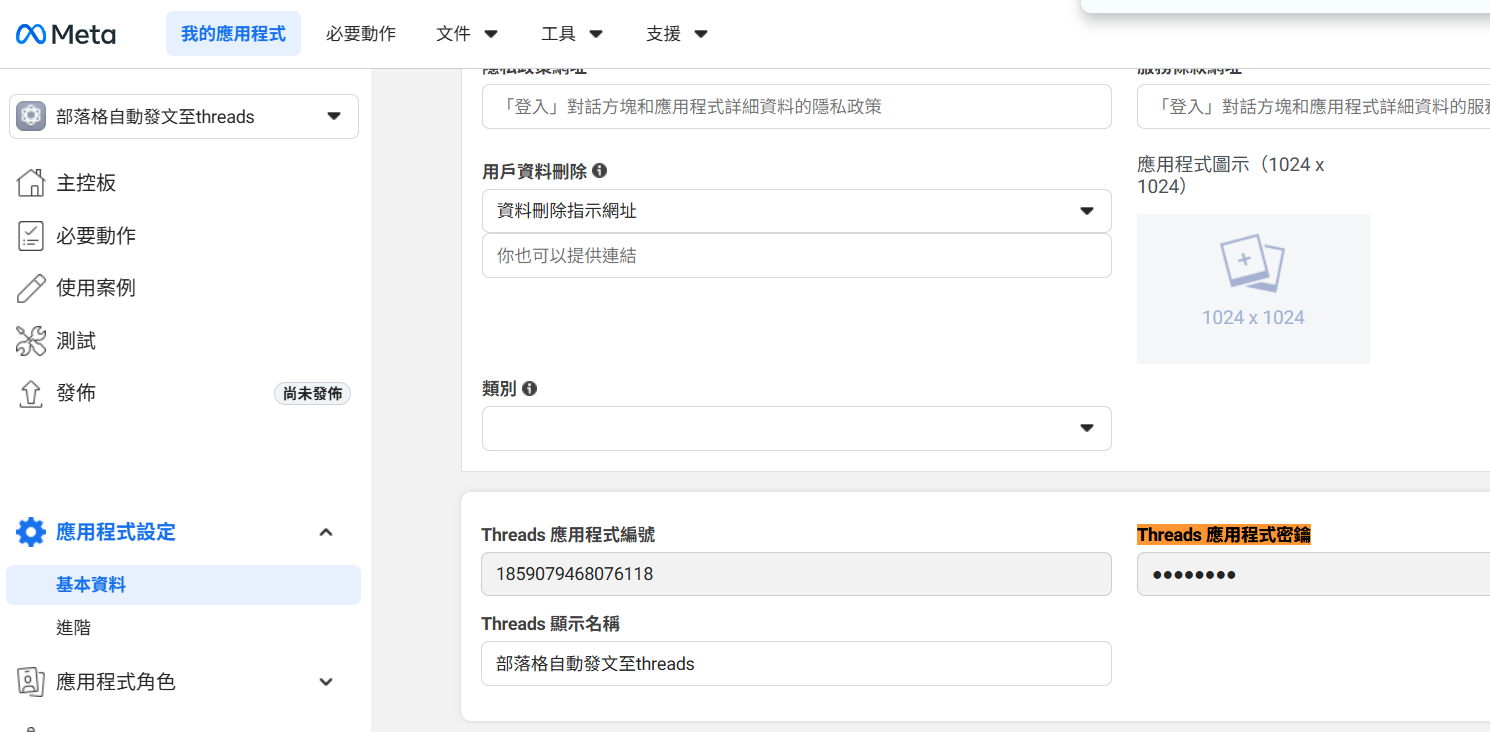The width and height of the screenshot is (1490, 732).
Task: Click the Meta logo
Action: pos(66,34)
